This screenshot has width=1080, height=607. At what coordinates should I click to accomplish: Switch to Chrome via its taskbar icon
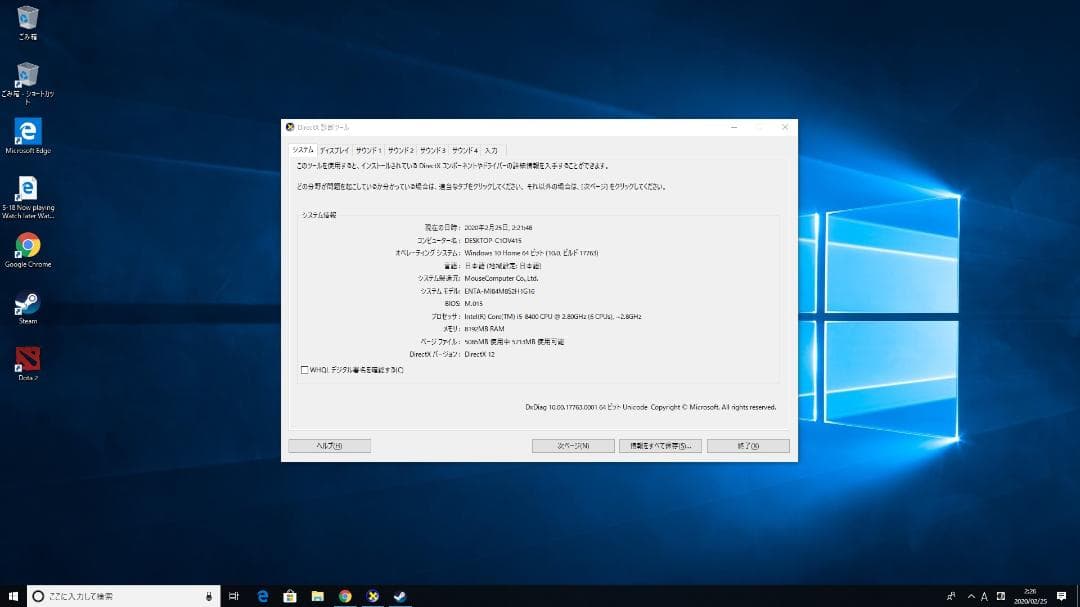[345, 595]
